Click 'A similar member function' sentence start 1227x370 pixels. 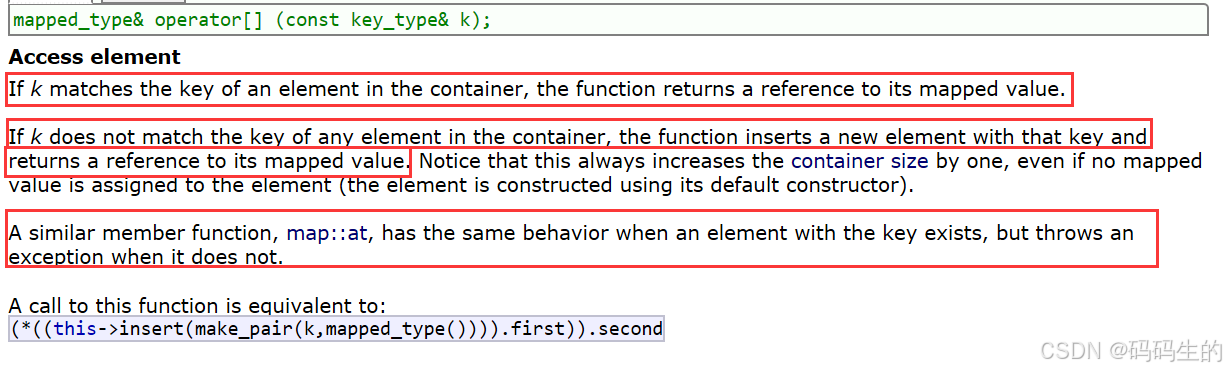(x=141, y=234)
